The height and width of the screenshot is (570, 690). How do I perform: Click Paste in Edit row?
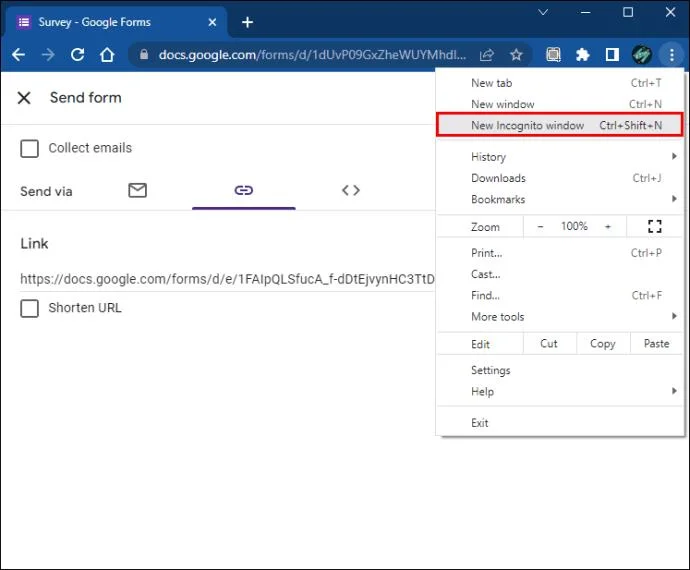point(657,343)
